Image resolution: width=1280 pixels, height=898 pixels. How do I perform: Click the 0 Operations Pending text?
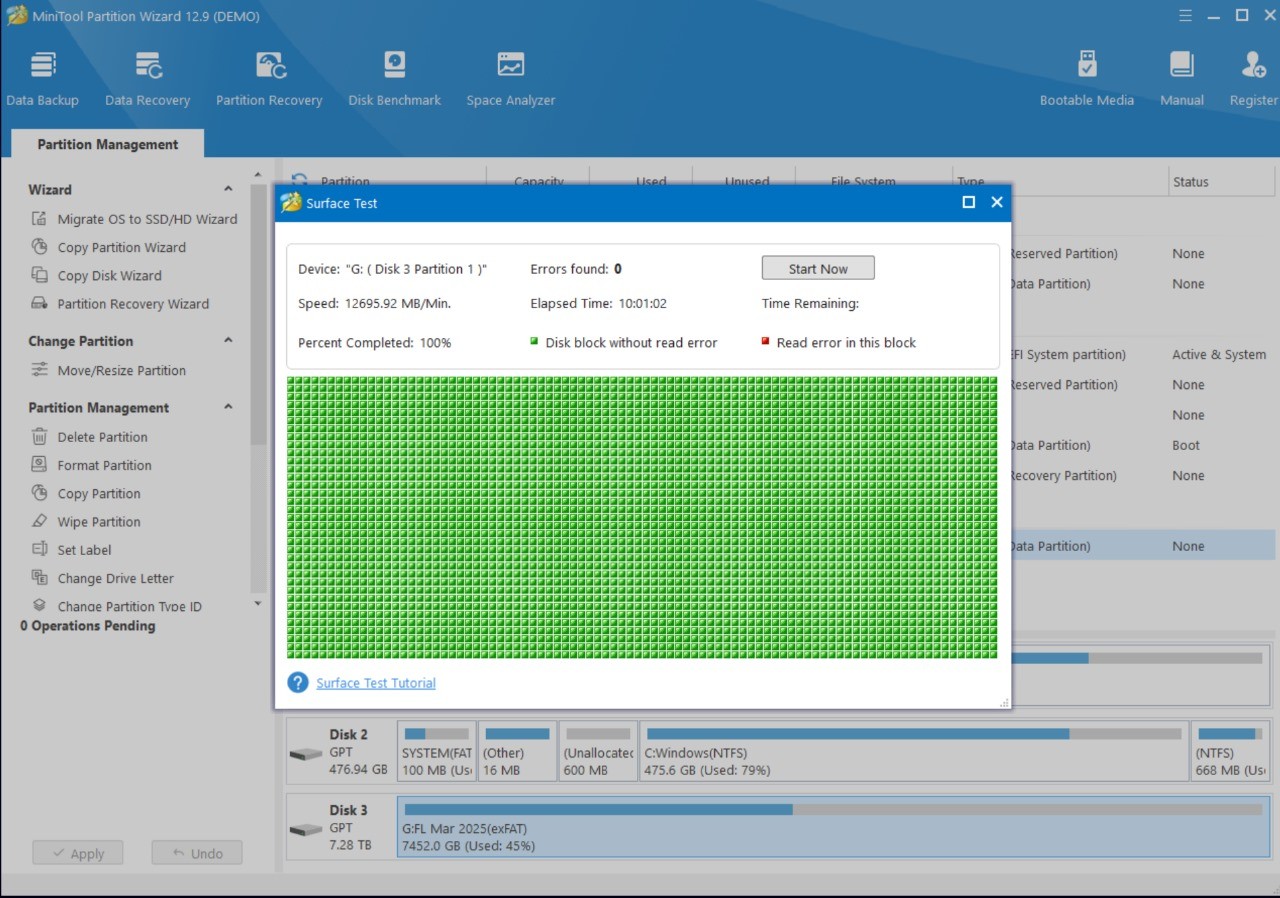click(x=88, y=626)
